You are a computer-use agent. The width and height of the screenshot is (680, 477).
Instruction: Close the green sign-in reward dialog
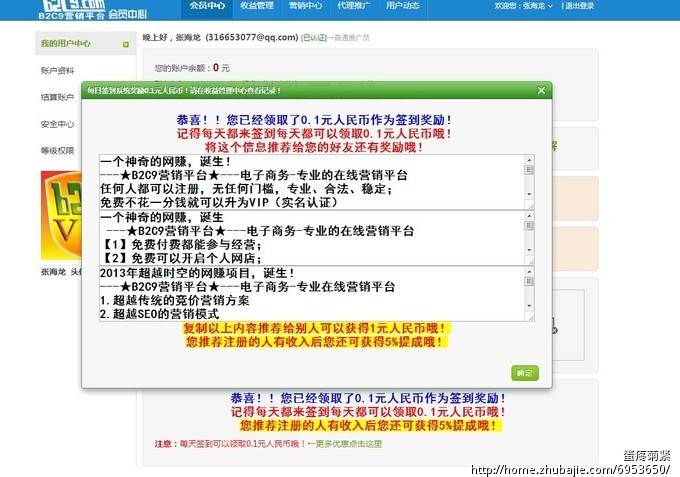click(x=541, y=90)
